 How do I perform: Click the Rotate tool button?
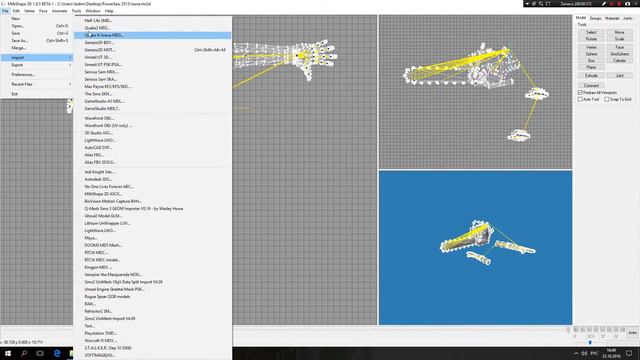(591, 39)
